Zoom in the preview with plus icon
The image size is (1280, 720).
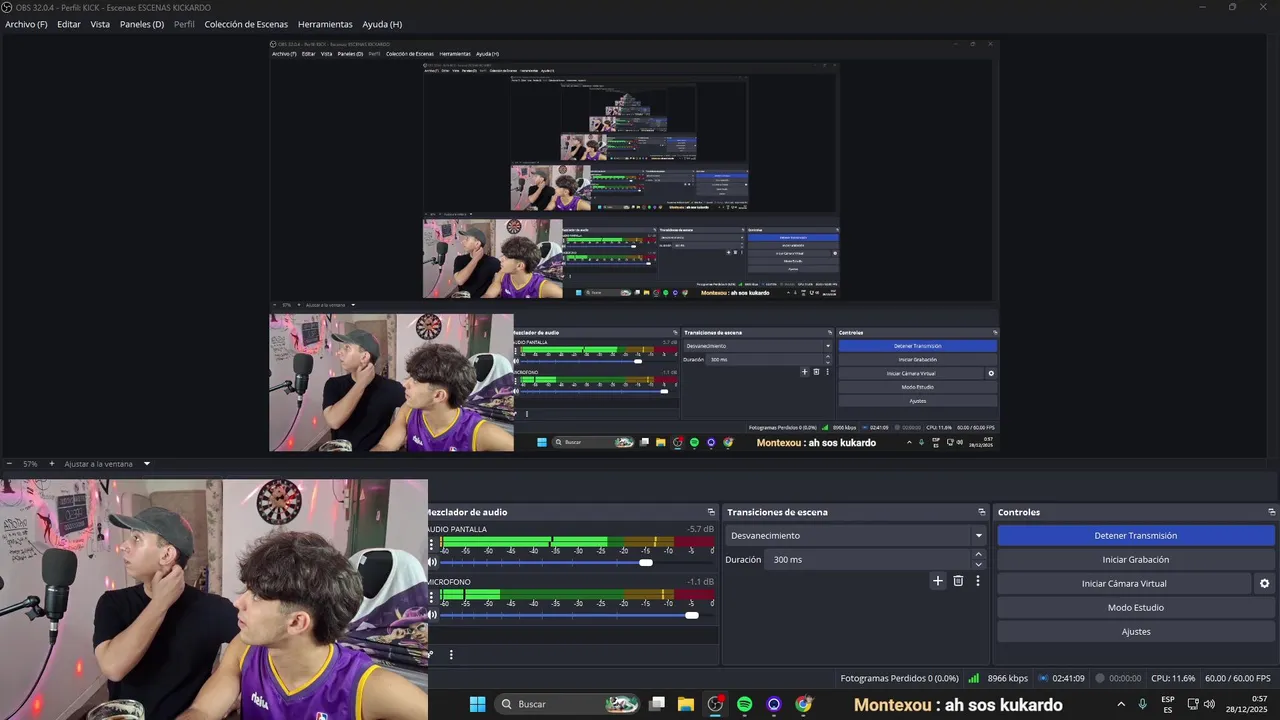pos(52,464)
